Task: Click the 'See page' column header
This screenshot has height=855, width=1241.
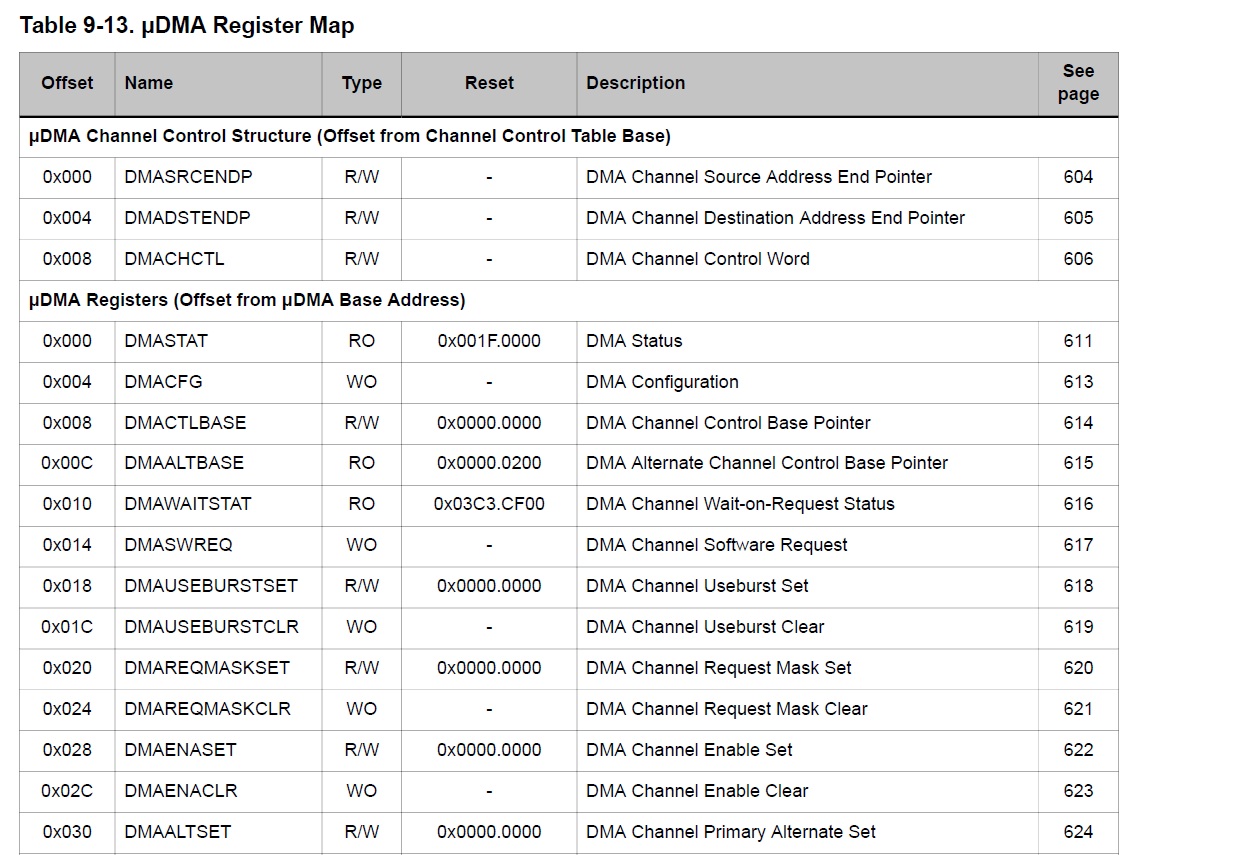Action: pos(1078,83)
